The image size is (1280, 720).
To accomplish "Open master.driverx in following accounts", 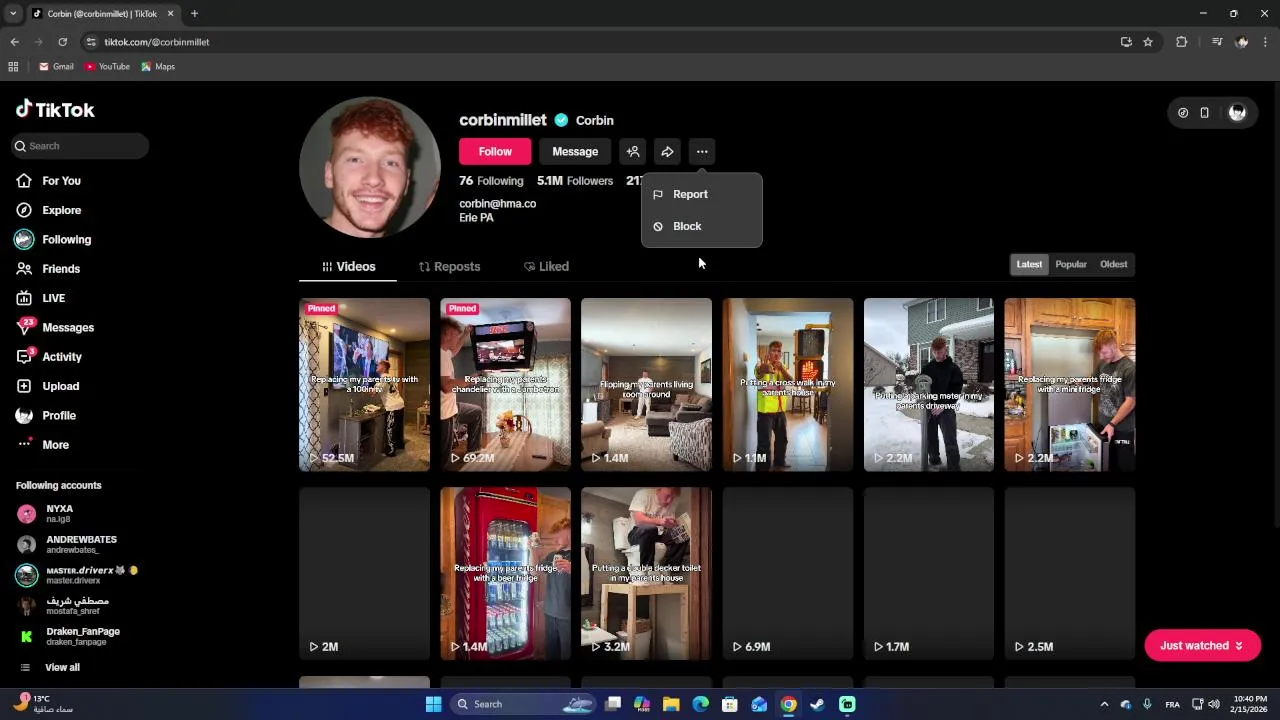I will [80, 575].
